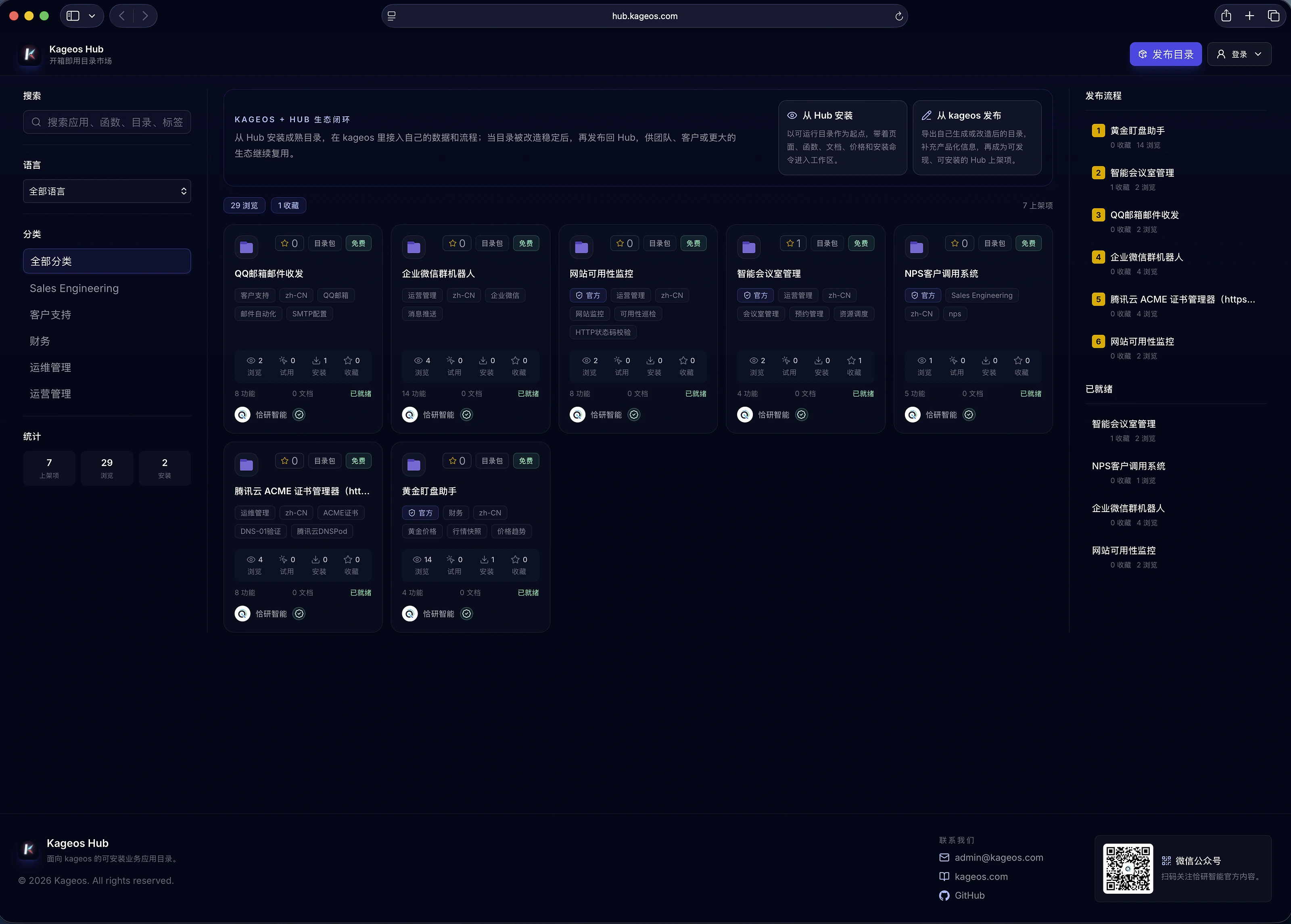Click folder icon of 智能会议室管理 card

(x=748, y=247)
